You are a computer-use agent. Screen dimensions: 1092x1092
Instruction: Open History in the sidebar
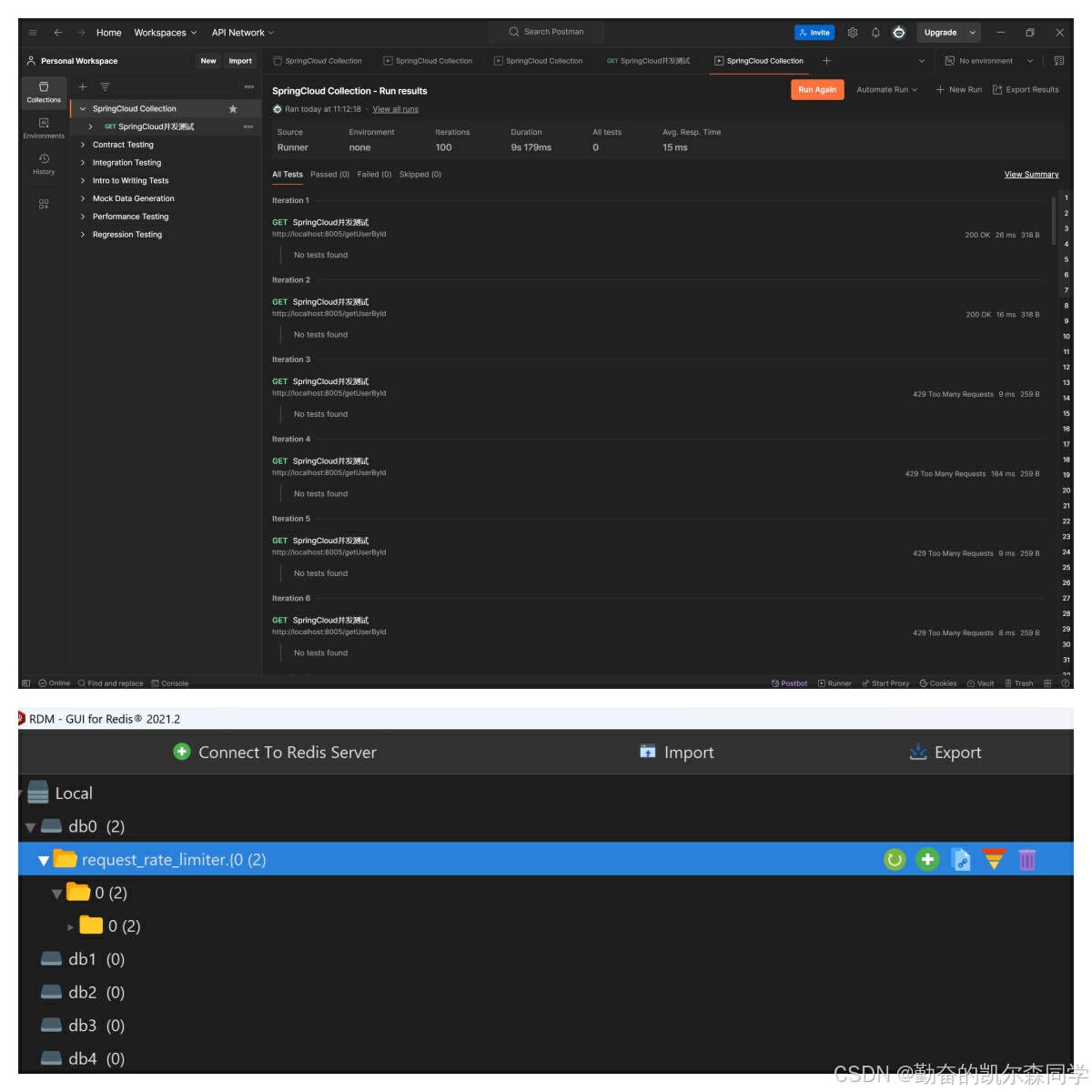44,164
